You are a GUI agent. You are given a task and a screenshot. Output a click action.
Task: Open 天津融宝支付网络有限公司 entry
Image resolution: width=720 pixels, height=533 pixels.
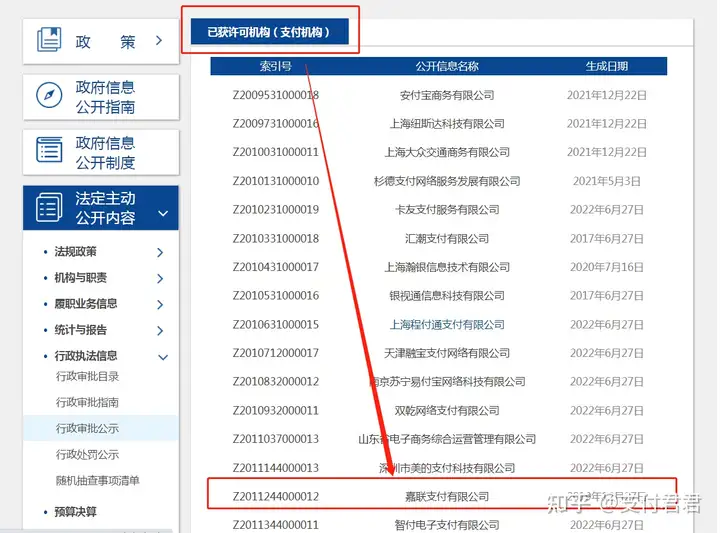pyautogui.click(x=447, y=353)
